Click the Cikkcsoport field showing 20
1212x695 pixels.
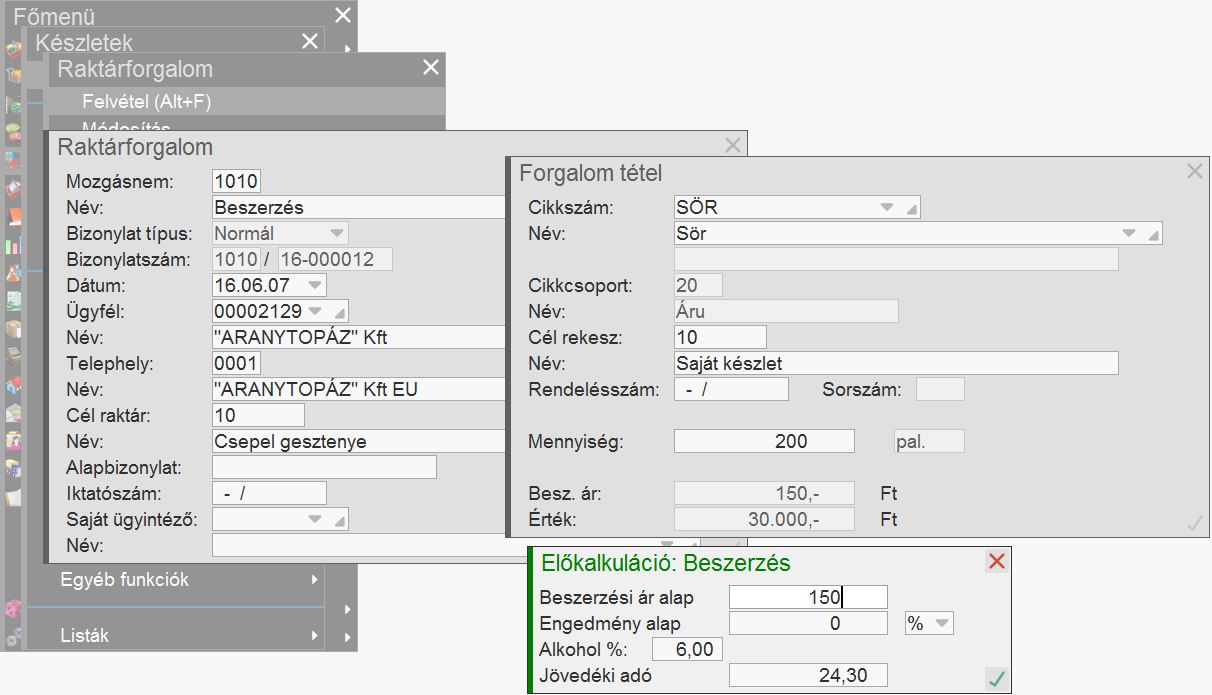pyautogui.click(x=699, y=285)
